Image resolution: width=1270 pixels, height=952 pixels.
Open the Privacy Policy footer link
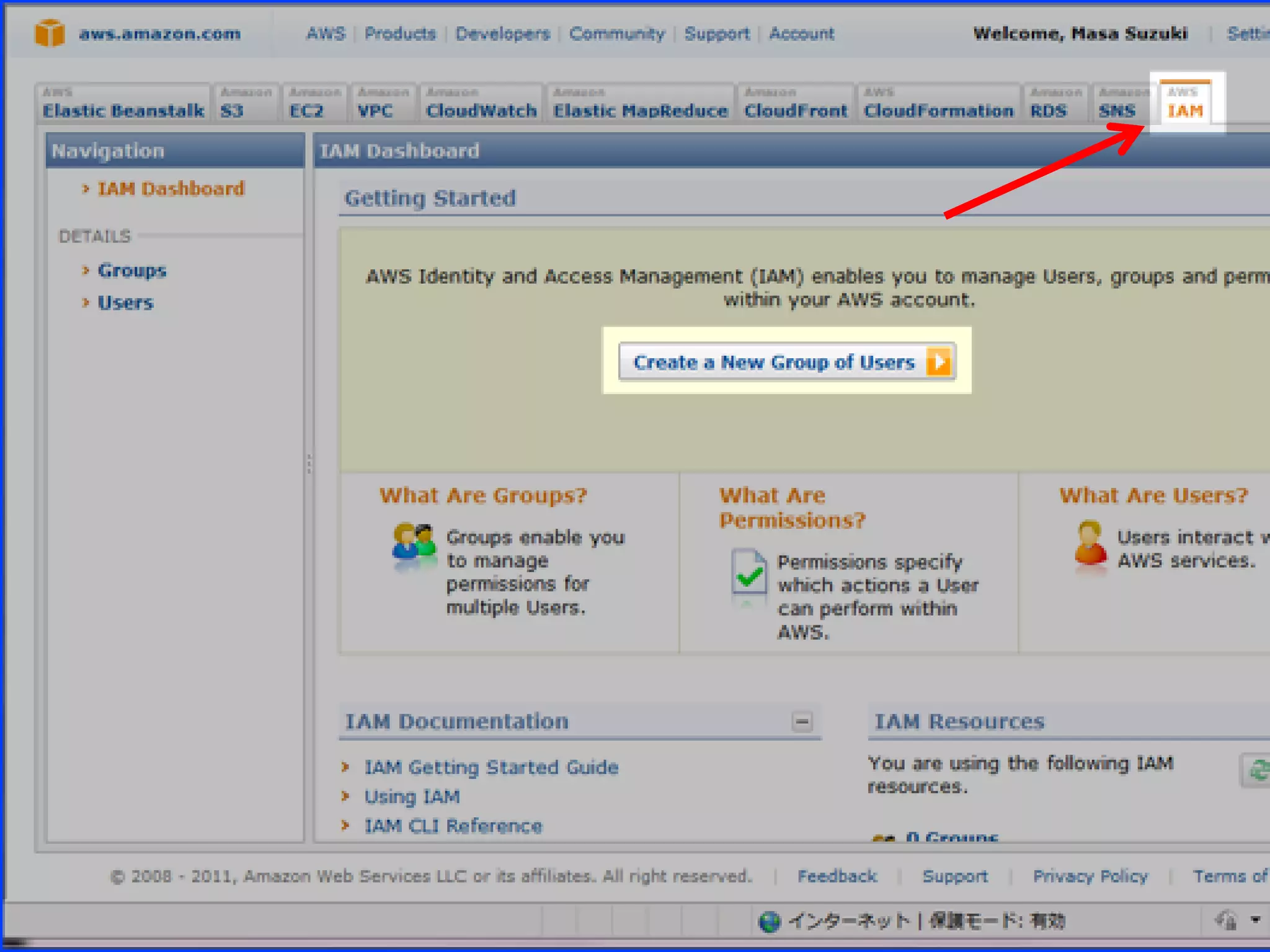tap(1090, 876)
